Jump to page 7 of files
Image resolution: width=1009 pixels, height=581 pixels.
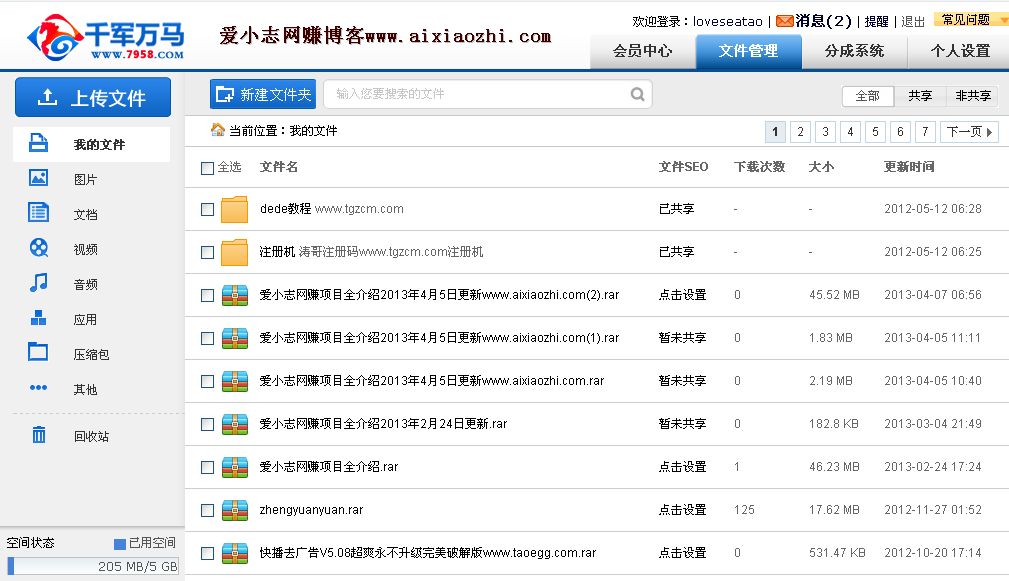pyautogui.click(x=925, y=132)
